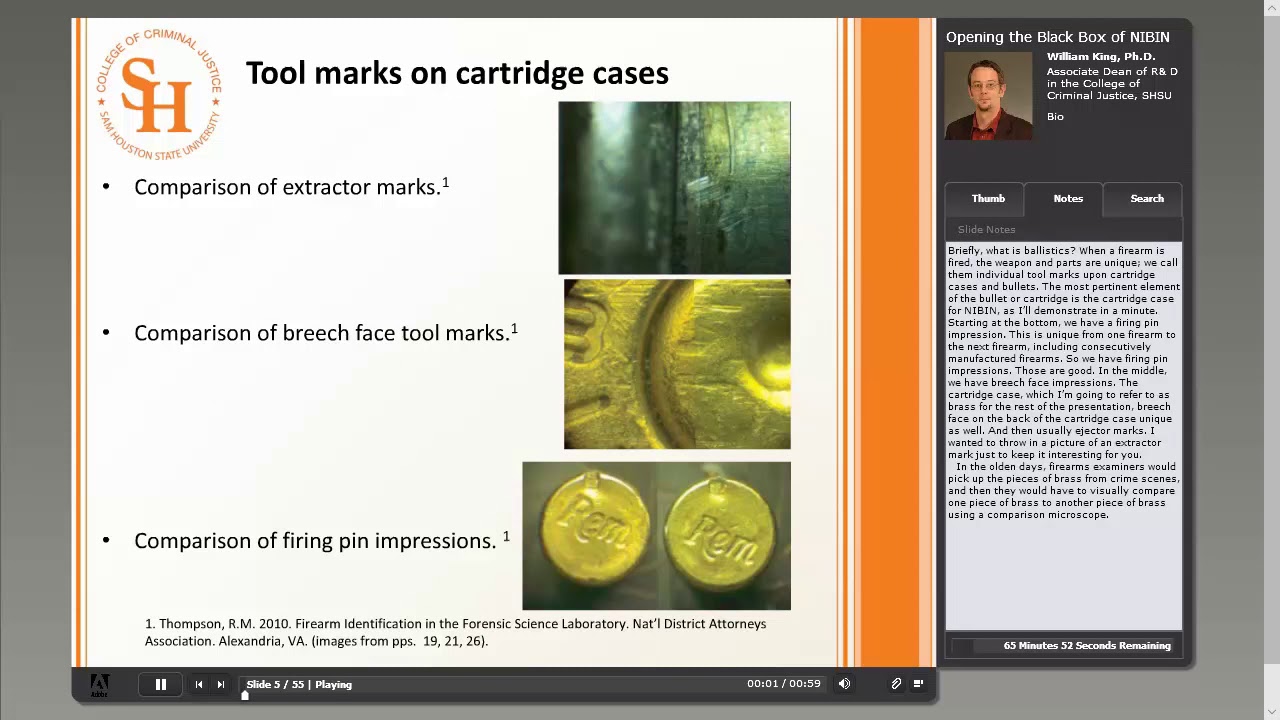The image size is (1280, 720).
Task: Click the 'Tool marks on cartridge cases' heading
Action: tap(457, 73)
